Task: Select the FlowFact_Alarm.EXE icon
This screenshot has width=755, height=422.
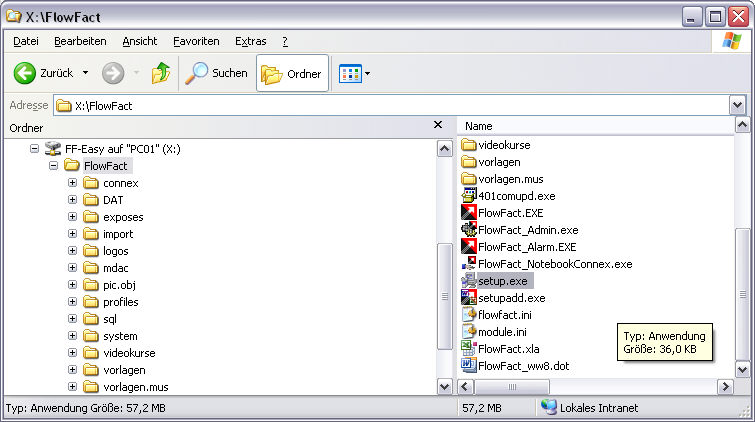Action: click(x=469, y=247)
